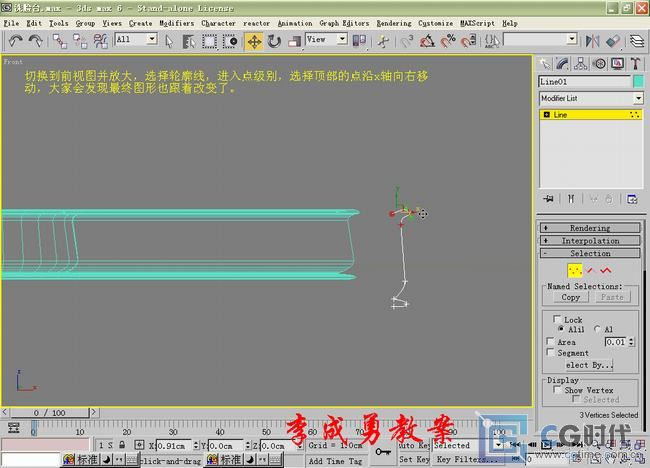The width and height of the screenshot is (650, 468).
Task: Activate the Select and Rotate tool
Action: [274, 41]
